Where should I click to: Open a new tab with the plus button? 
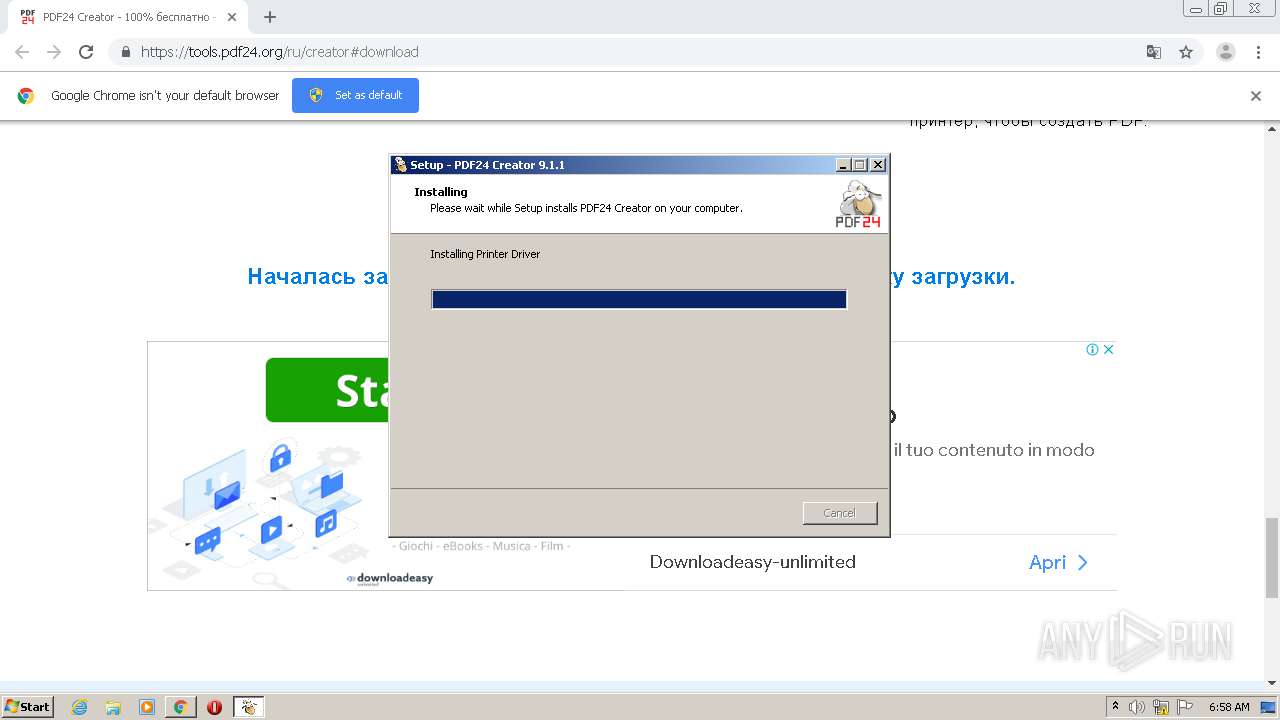point(269,17)
